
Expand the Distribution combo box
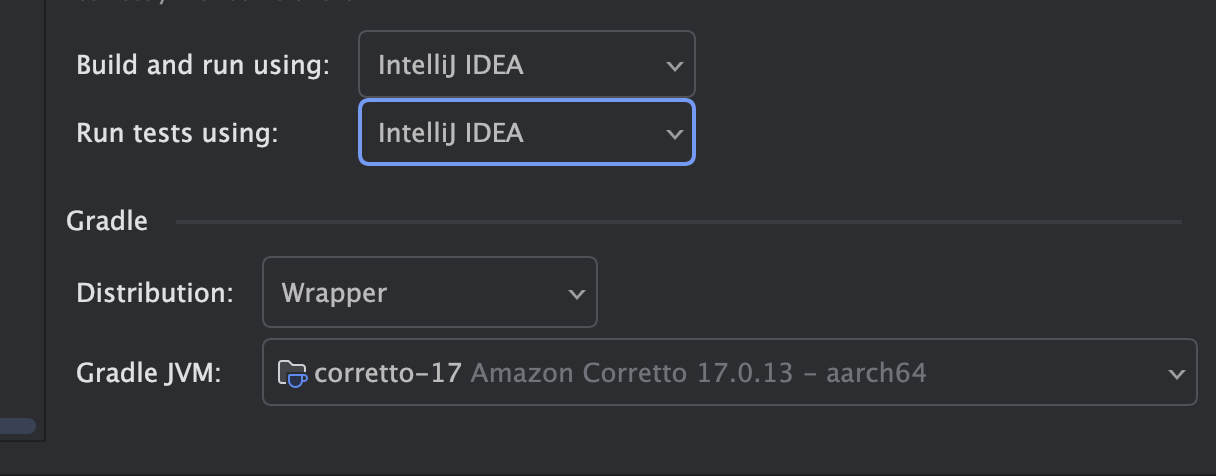coord(429,293)
